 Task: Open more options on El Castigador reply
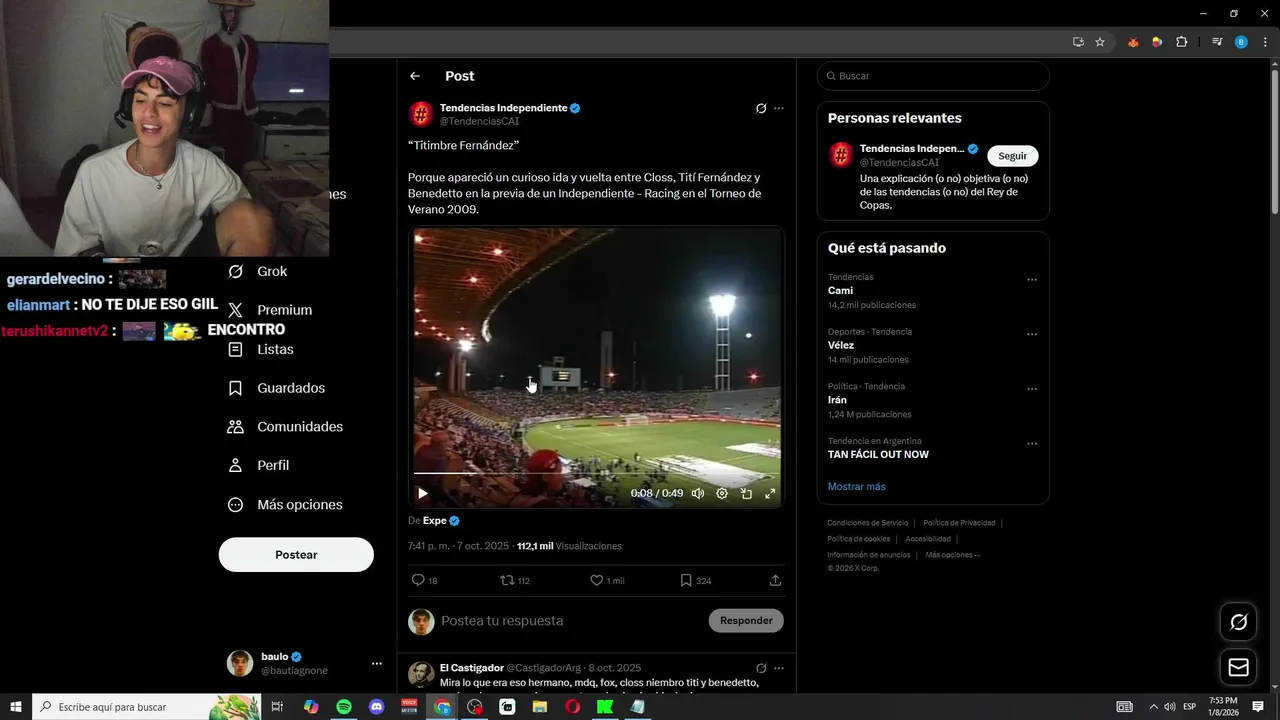[779, 668]
